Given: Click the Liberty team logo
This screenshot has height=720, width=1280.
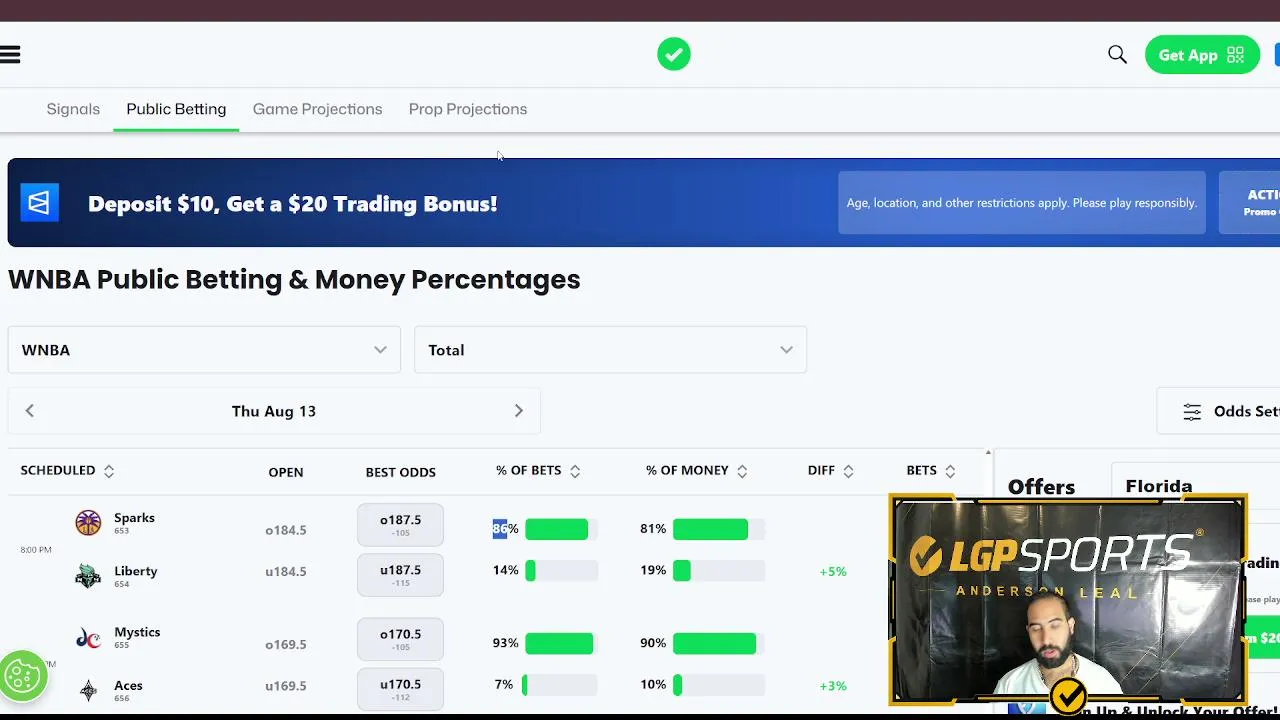Looking at the screenshot, I should (88, 575).
